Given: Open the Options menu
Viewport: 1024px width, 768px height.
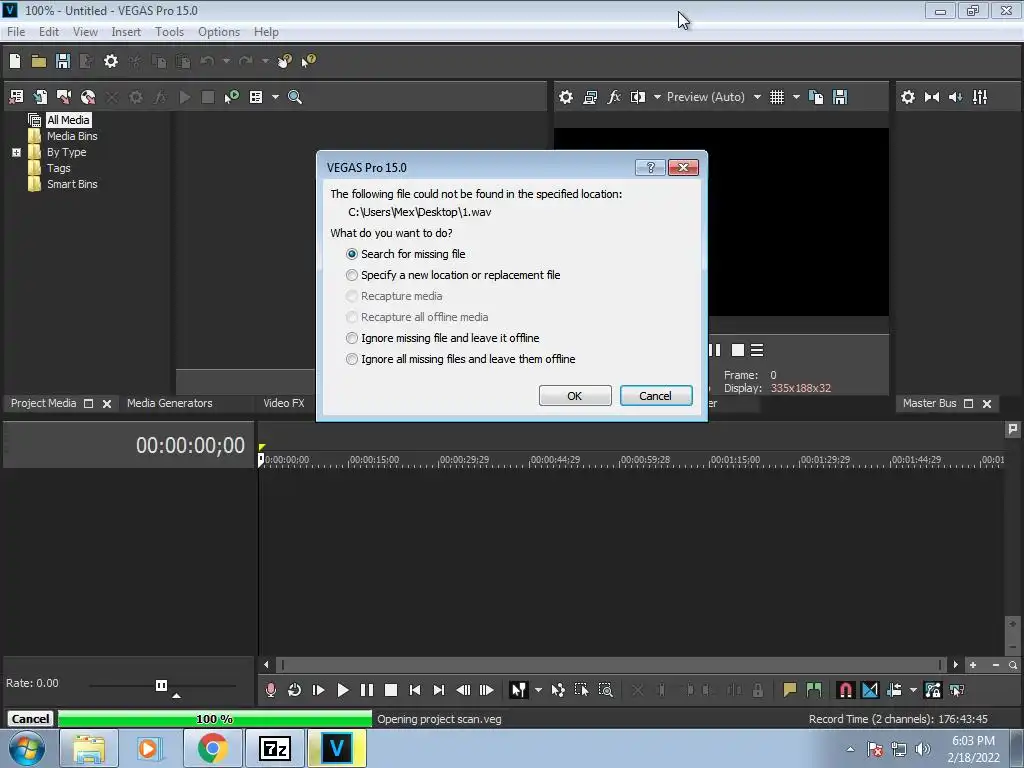Looking at the screenshot, I should pos(219,32).
